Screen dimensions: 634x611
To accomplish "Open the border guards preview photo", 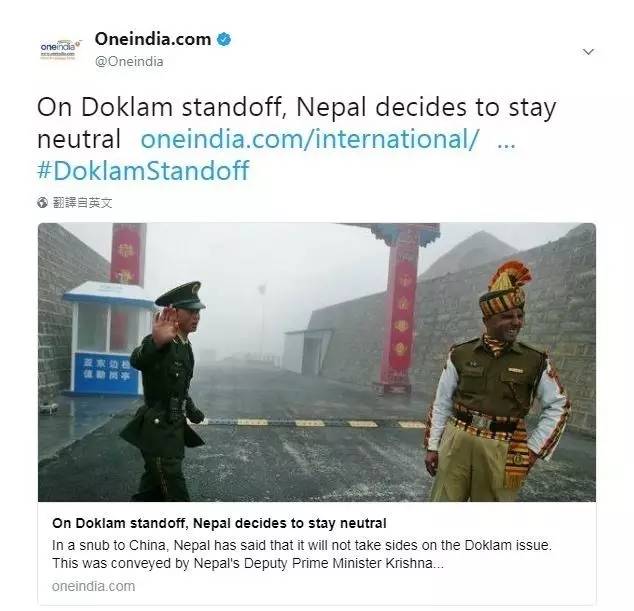I will 317,362.
